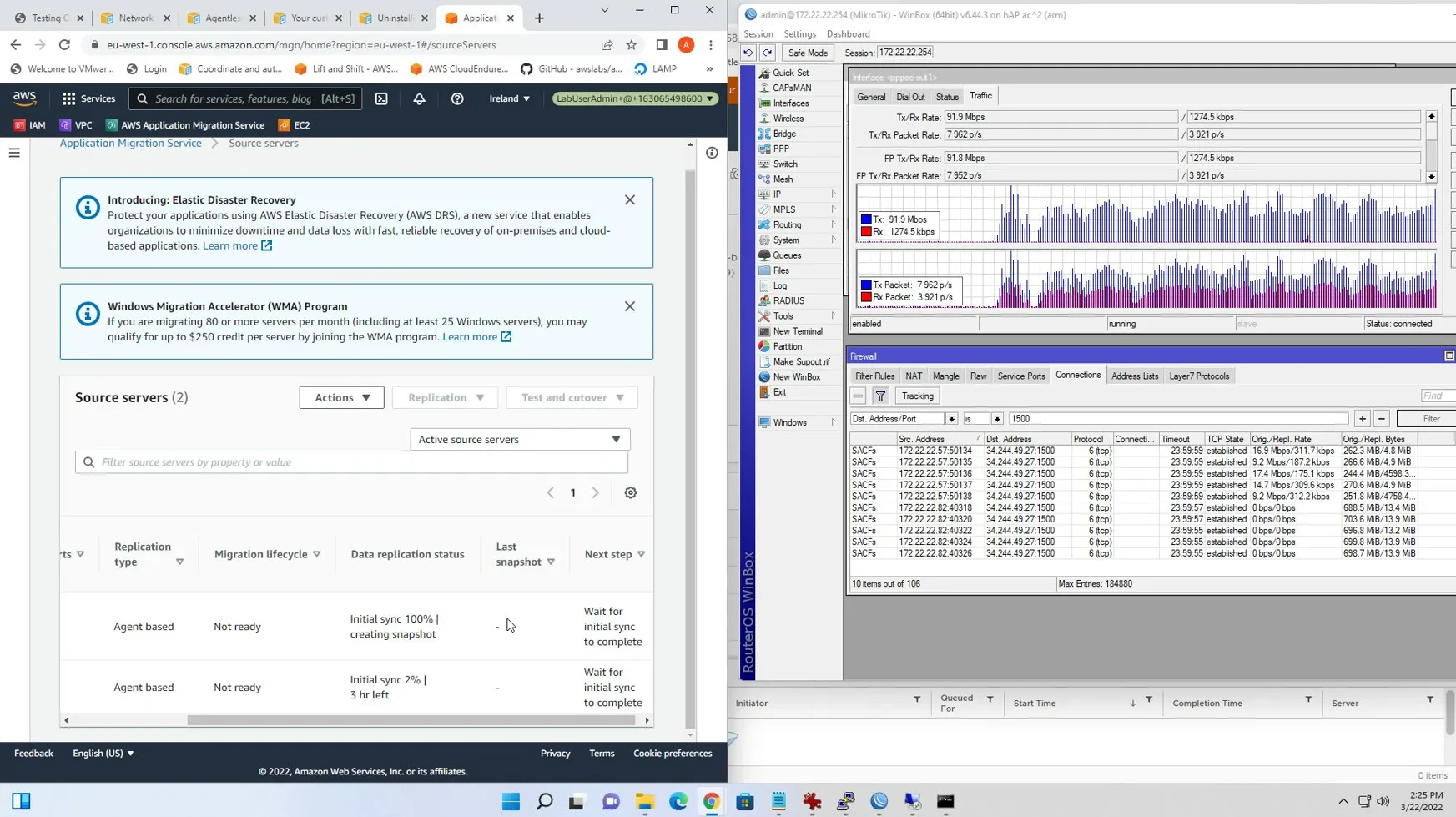Viewport: 1456px width, 817px height.
Task: Open source servers table settings gear
Action: point(631,492)
